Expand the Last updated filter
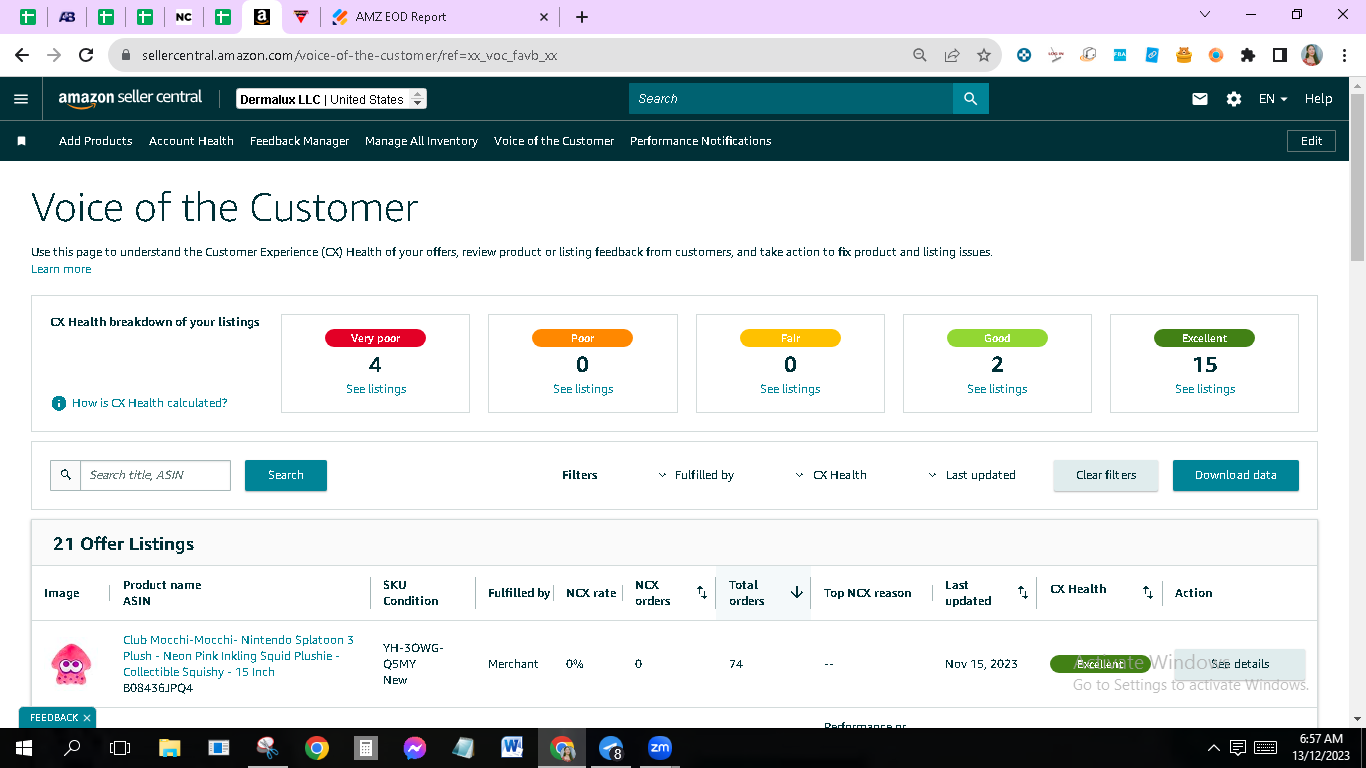This screenshot has width=1366, height=768. pyautogui.click(x=972, y=475)
